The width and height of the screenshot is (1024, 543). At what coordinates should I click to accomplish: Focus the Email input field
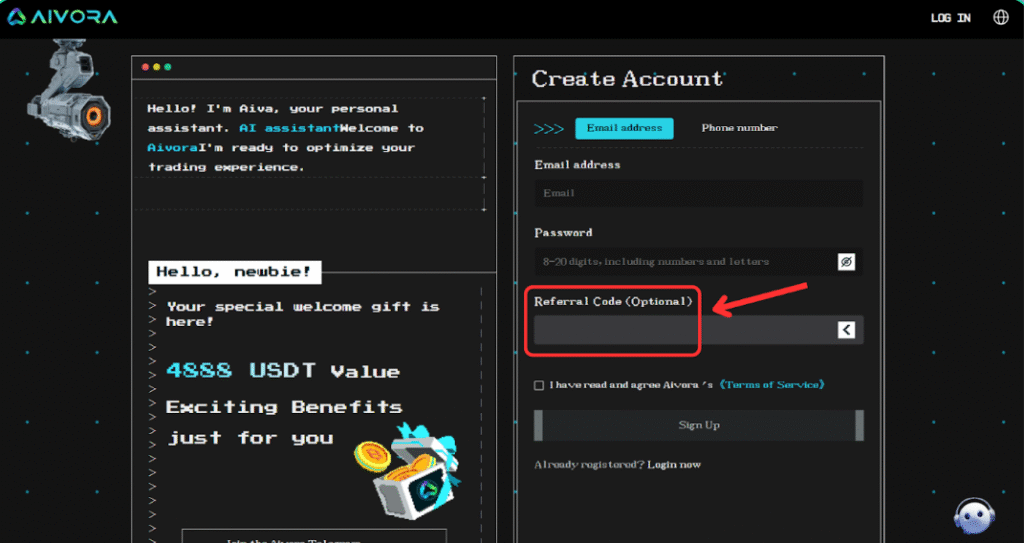click(699, 193)
